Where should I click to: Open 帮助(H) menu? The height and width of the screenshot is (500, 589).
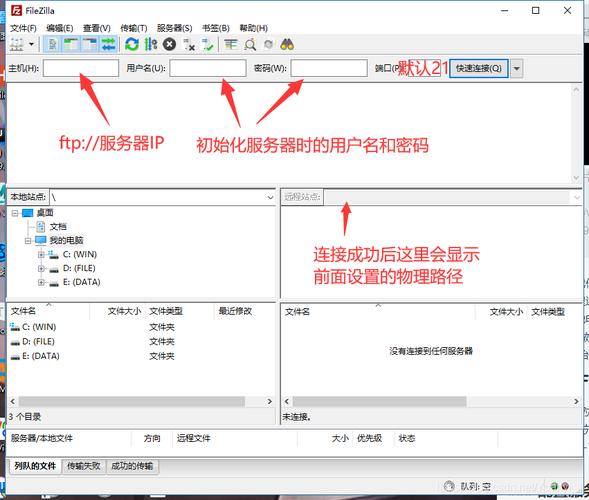click(254, 28)
